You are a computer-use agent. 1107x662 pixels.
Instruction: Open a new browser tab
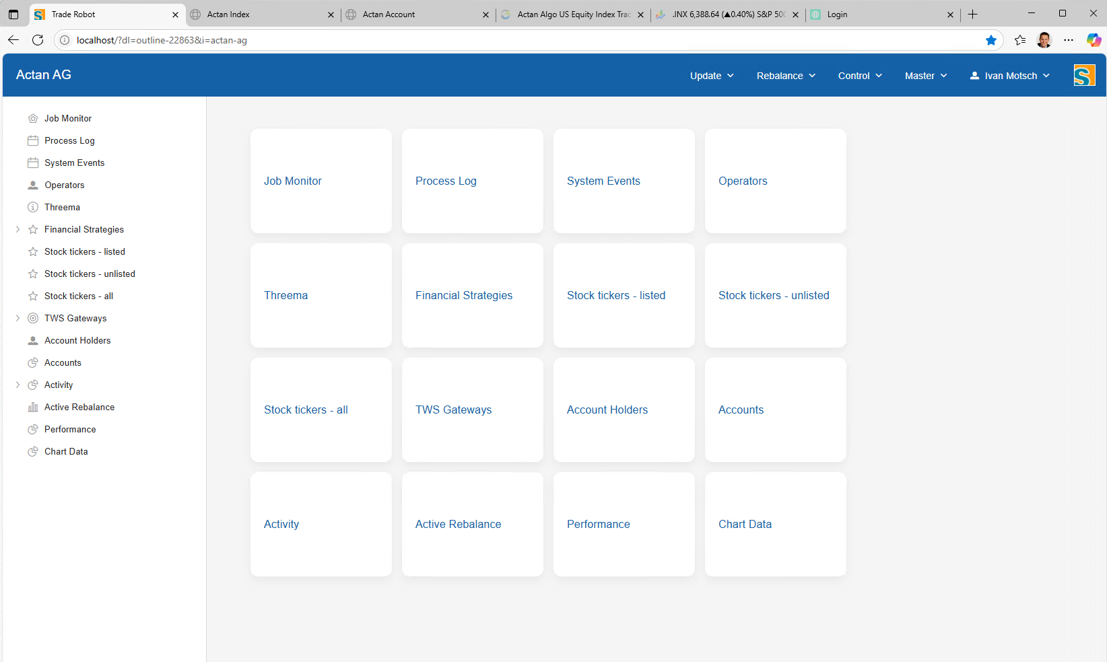[x=972, y=14]
